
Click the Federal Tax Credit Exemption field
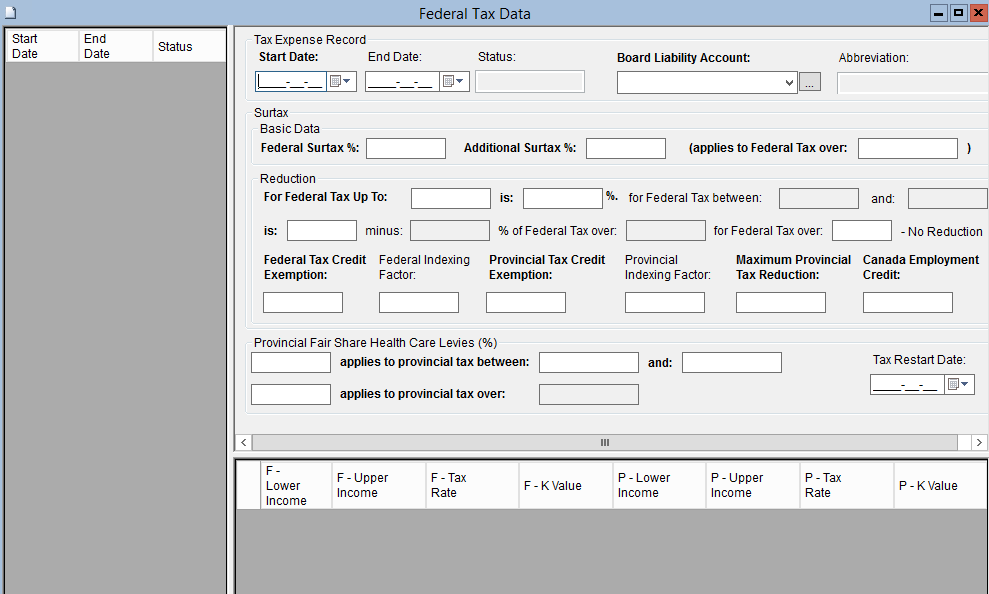(x=303, y=302)
